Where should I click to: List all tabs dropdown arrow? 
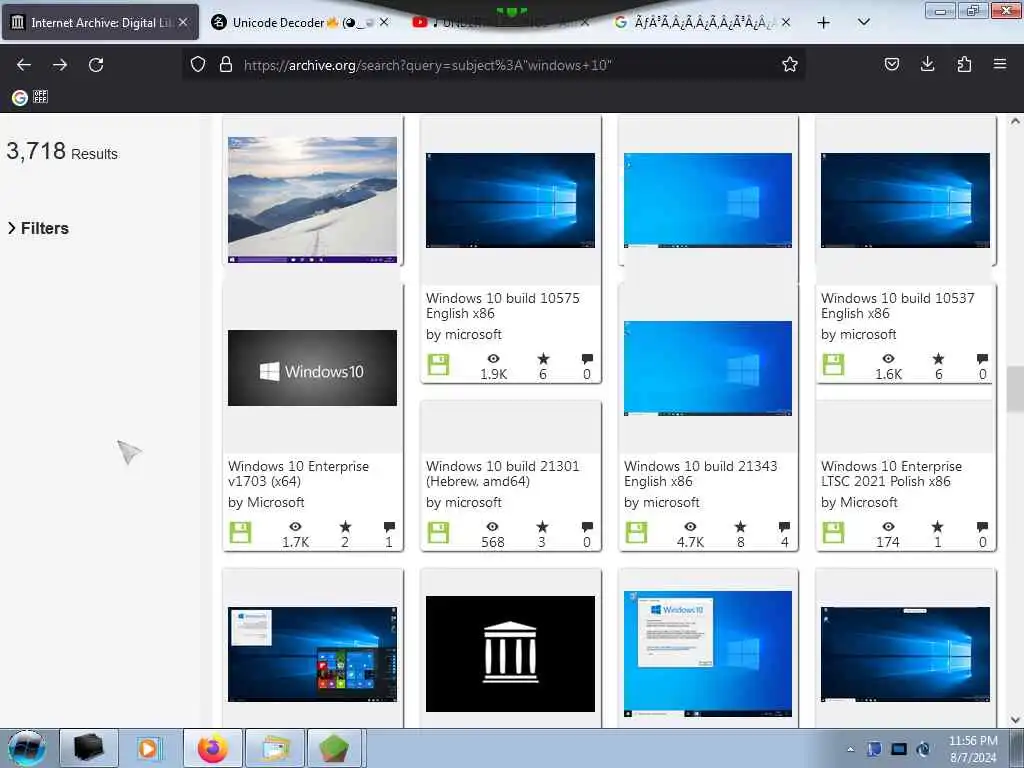pyautogui.click(x=863, y=22)
